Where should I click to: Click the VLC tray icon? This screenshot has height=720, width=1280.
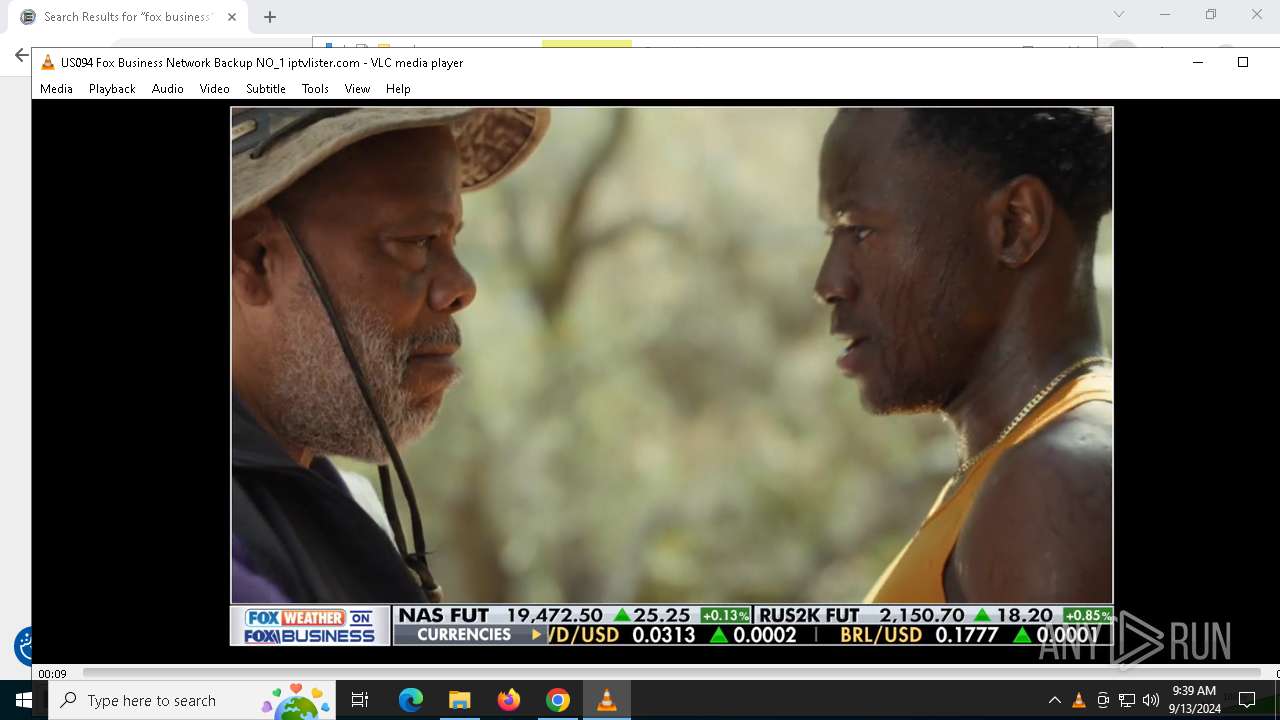(1079, 700)
